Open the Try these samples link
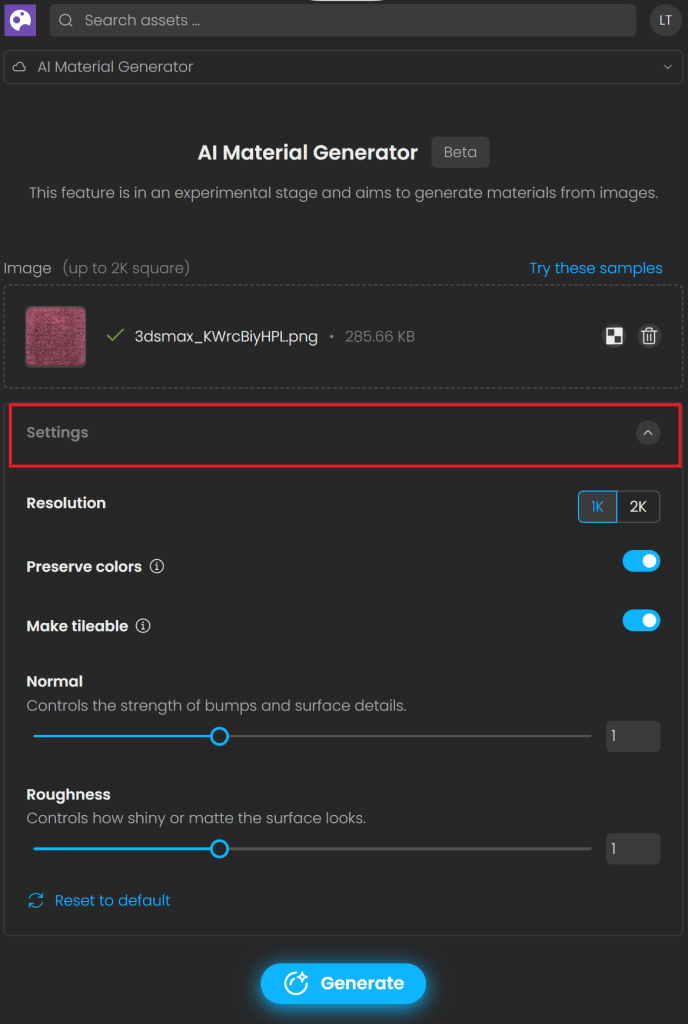 (x=595, y=268)
